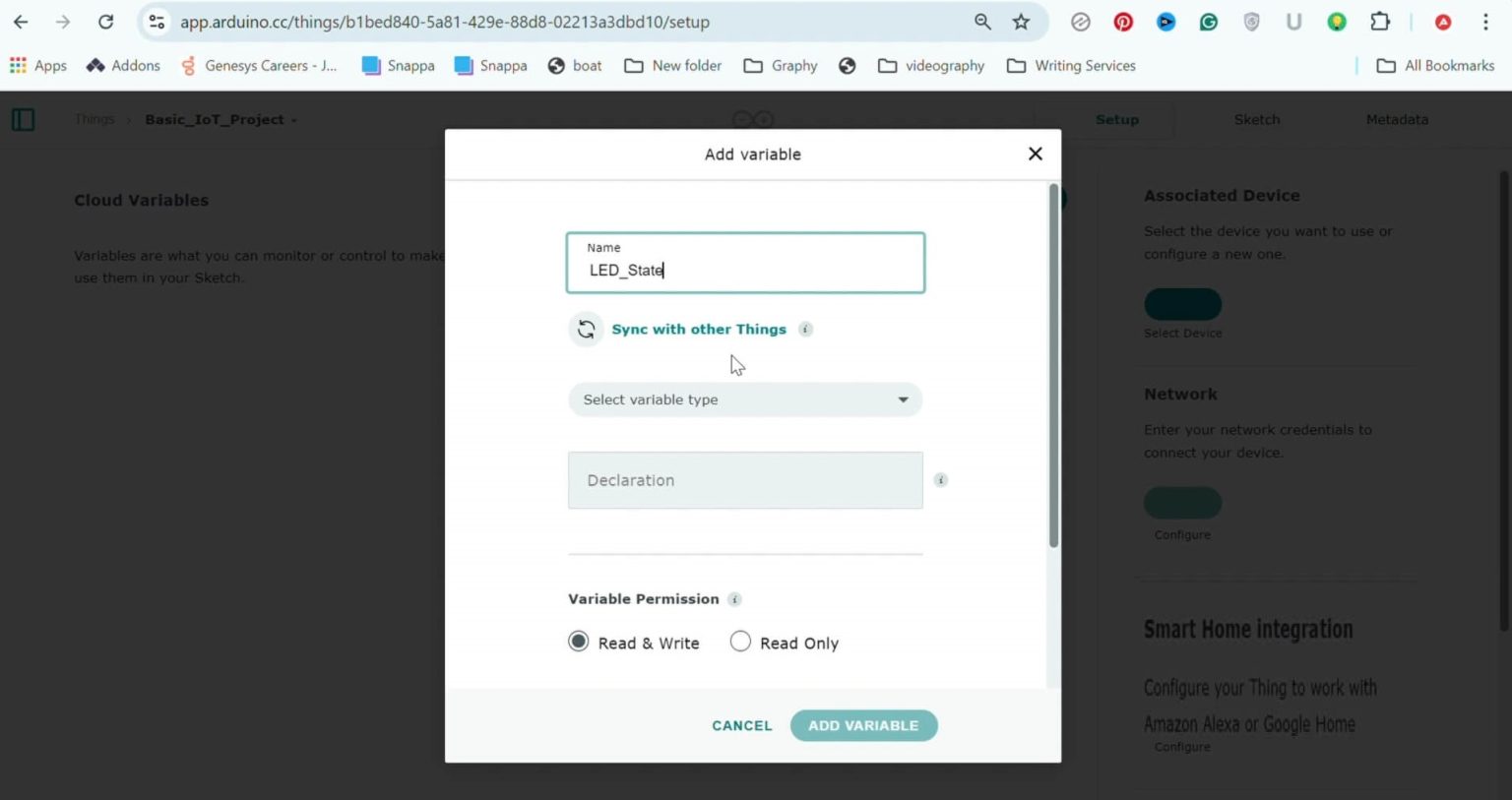Toggle the sidebar panel icon

tap(24, 120)
